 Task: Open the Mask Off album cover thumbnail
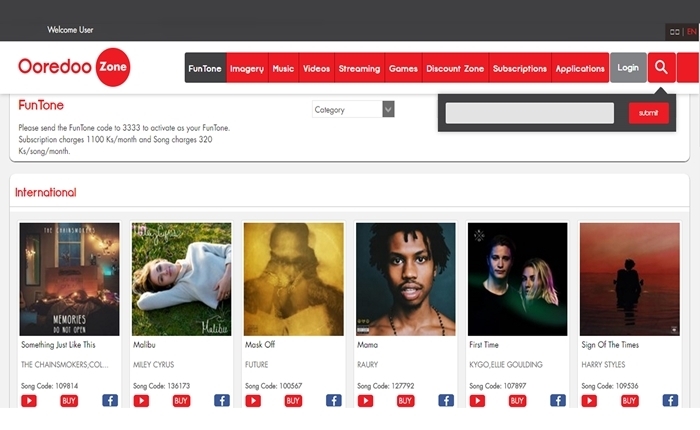[293, 279]
